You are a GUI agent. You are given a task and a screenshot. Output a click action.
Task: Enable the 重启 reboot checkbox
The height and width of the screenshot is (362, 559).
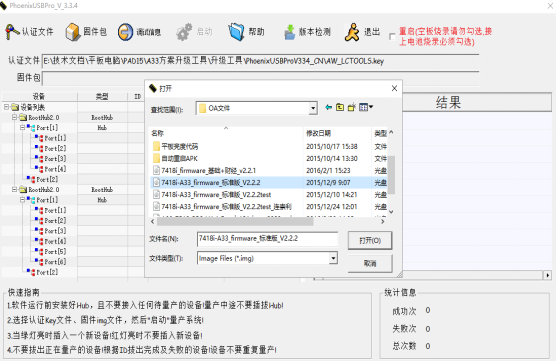[392, 37]
